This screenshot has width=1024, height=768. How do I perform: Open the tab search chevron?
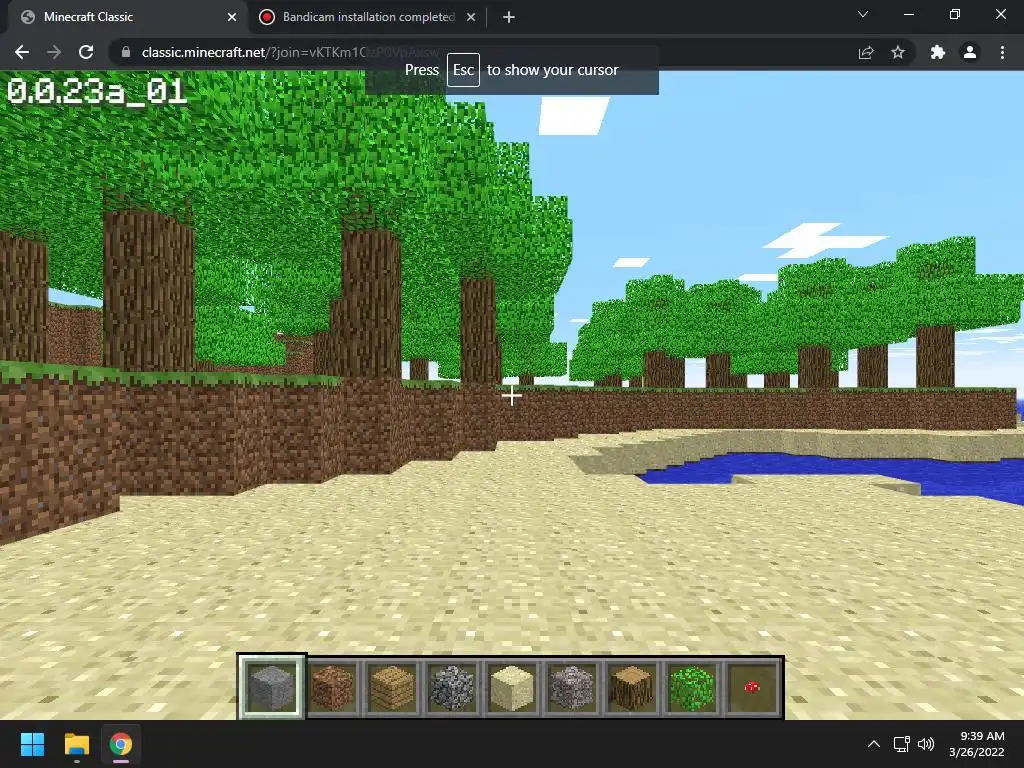coord(863,14)
